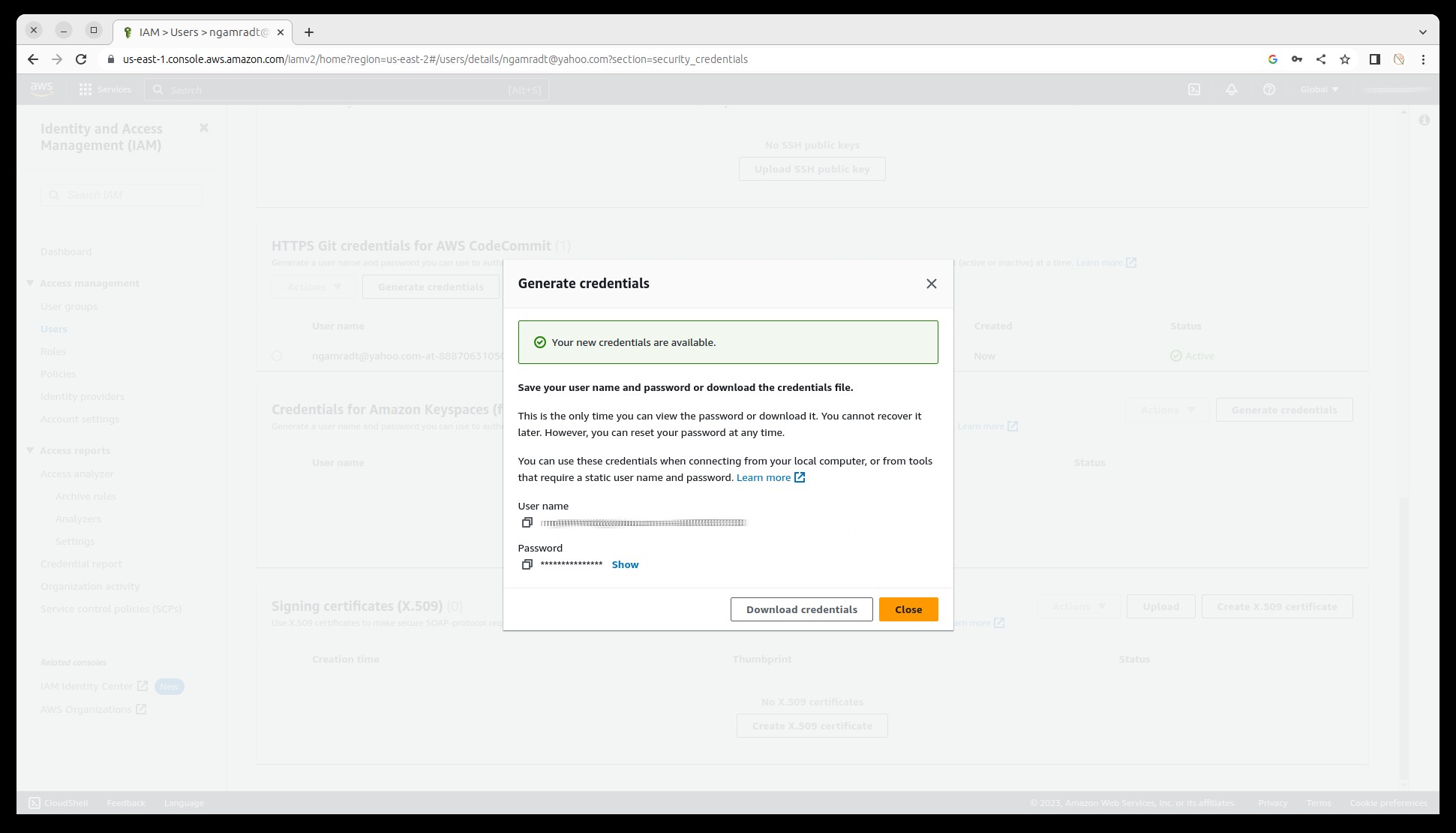Screen dimensions: 1456x833
Task: Click the Google icon in address bar
Action: [x=1272, y=59]
